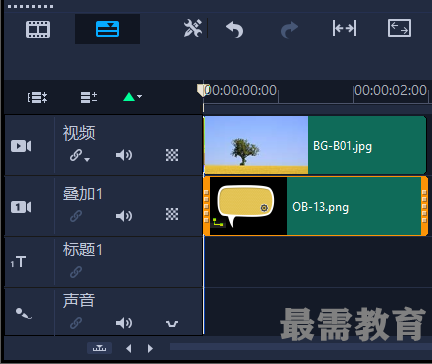Switch to Storyboard view
This screenshot has width=432, height=364.
(x=38, y=29)
